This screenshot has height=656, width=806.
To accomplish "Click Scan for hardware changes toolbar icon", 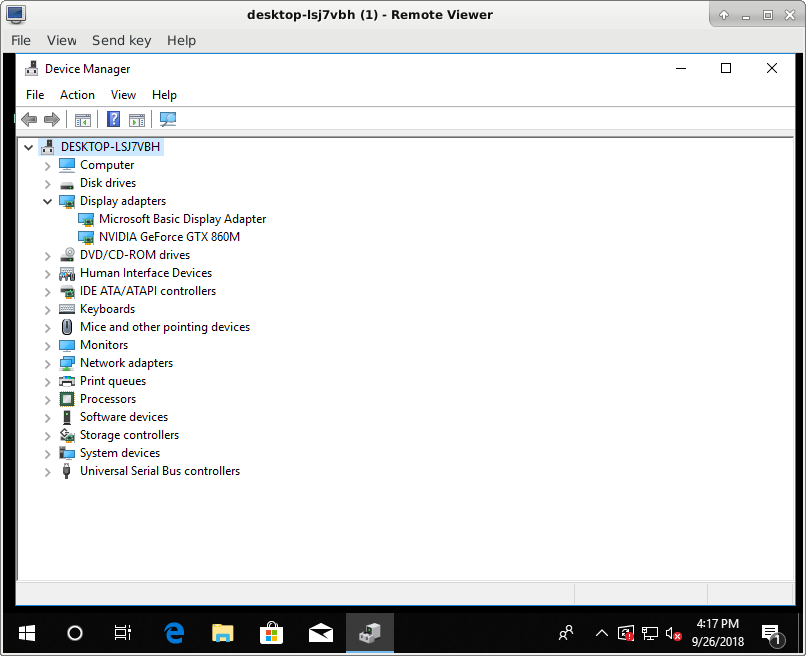I will point(168,119).
